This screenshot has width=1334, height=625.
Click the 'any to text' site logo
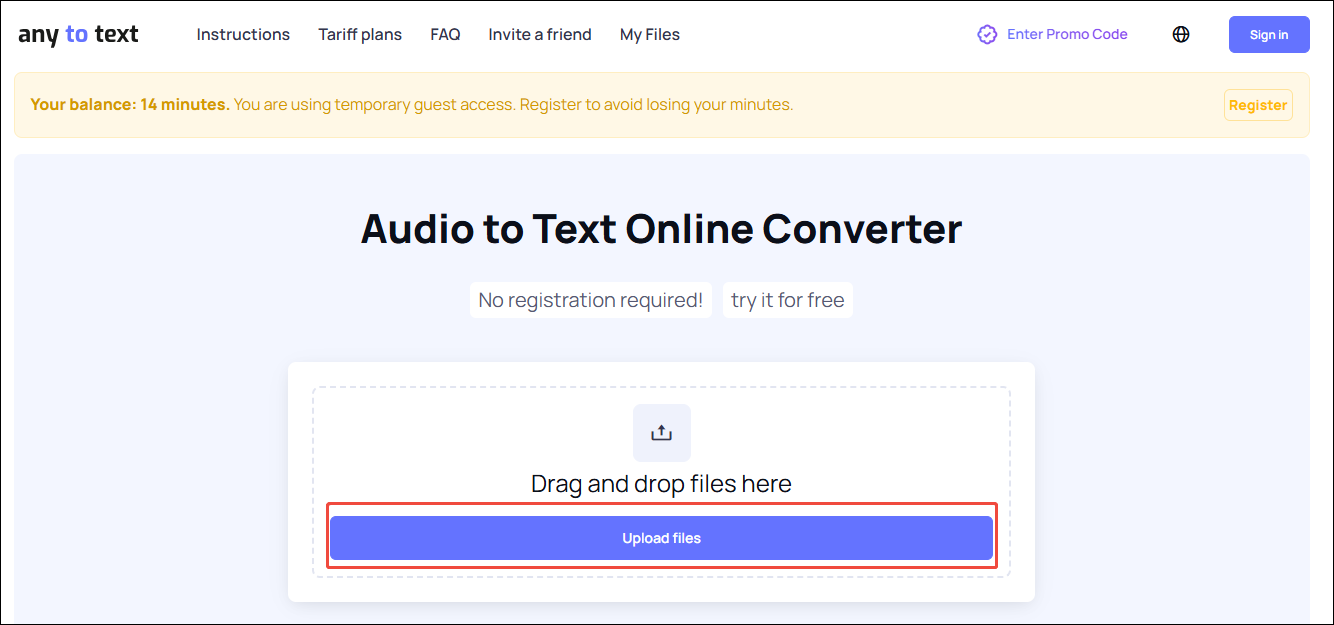point(78,33)
